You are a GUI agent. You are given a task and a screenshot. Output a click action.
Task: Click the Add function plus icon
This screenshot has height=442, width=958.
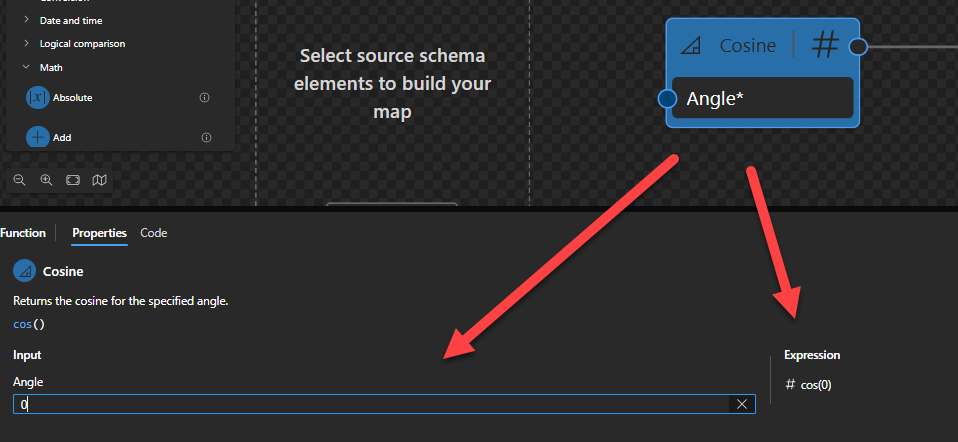[x=38, y=138]
